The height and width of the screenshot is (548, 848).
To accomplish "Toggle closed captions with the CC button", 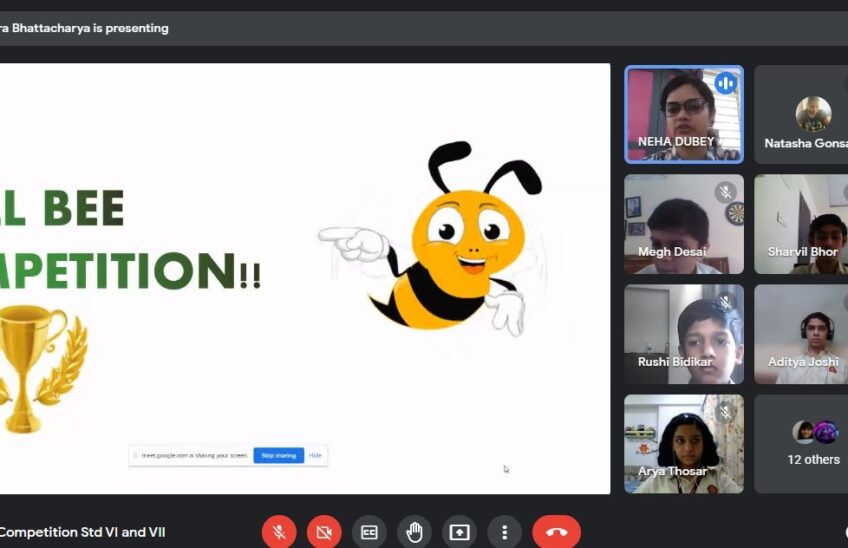I will point(369,532).
